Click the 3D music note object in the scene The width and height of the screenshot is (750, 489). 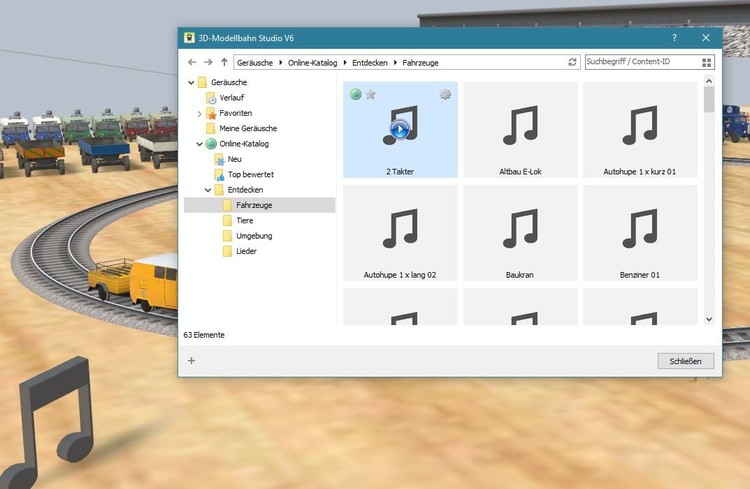pos(49,423)
